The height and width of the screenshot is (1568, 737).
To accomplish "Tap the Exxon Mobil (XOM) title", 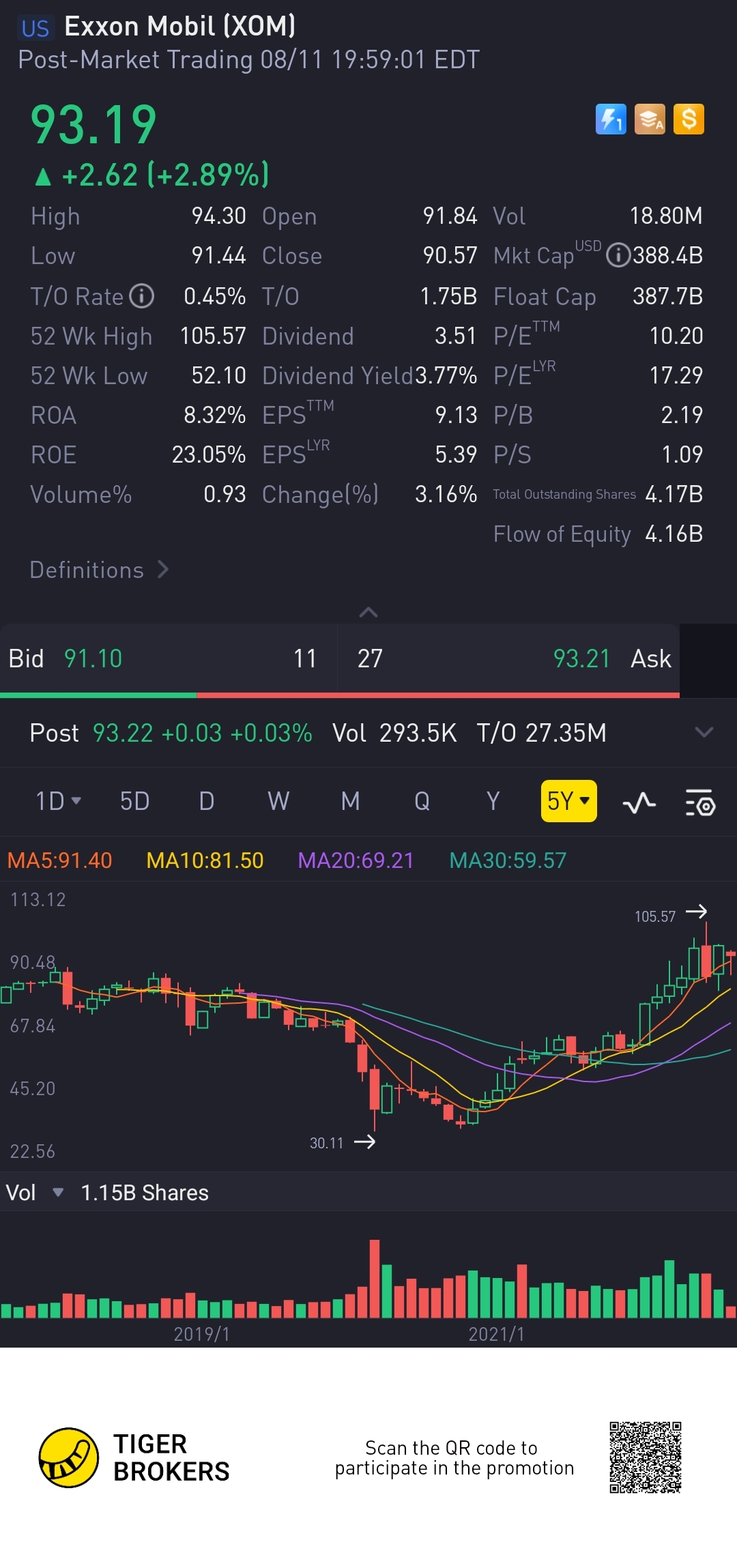I will pos(179,27).
